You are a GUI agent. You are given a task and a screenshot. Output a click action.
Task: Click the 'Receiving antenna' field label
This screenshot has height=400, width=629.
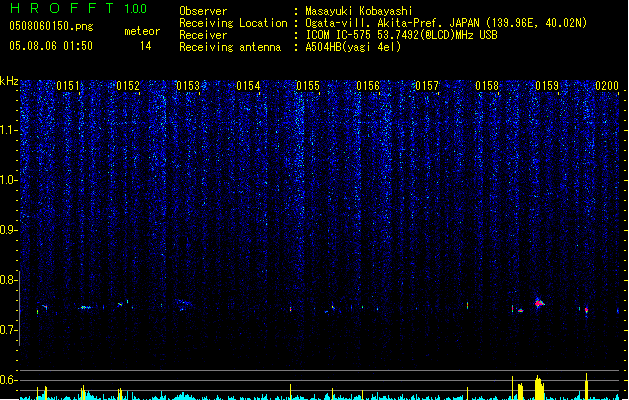(230, 47)
